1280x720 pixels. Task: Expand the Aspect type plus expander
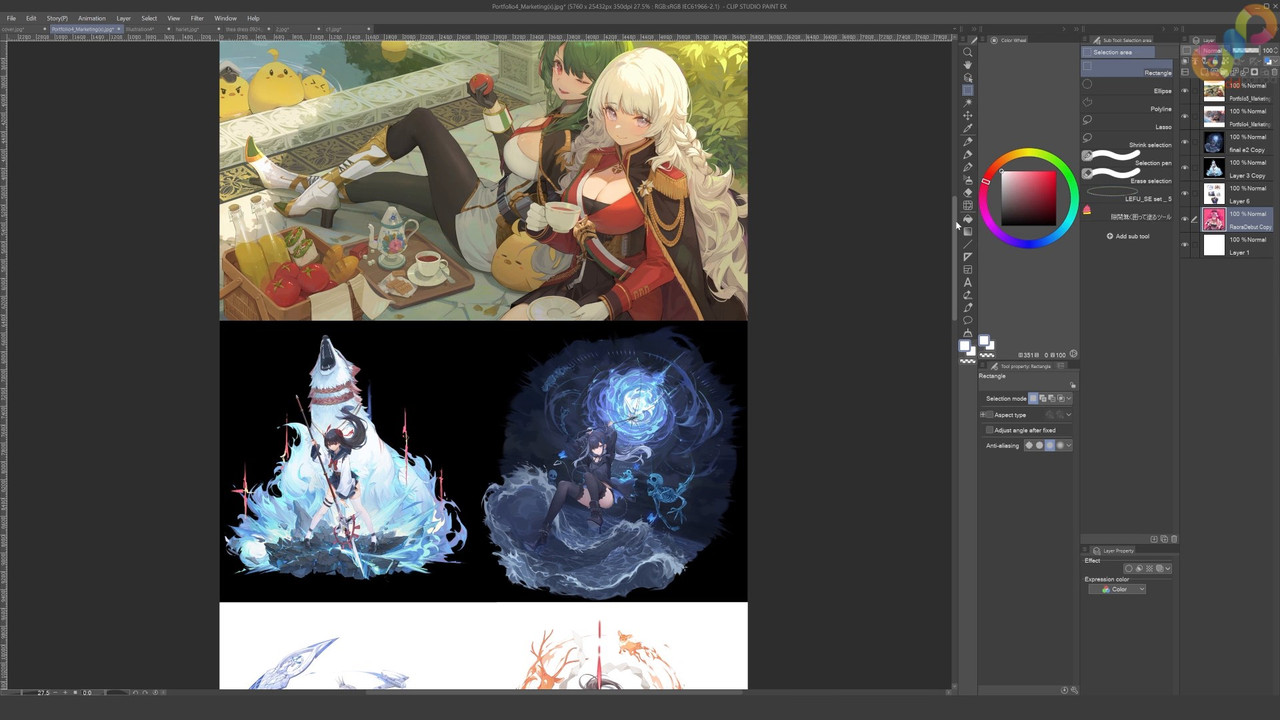[983, 415]
